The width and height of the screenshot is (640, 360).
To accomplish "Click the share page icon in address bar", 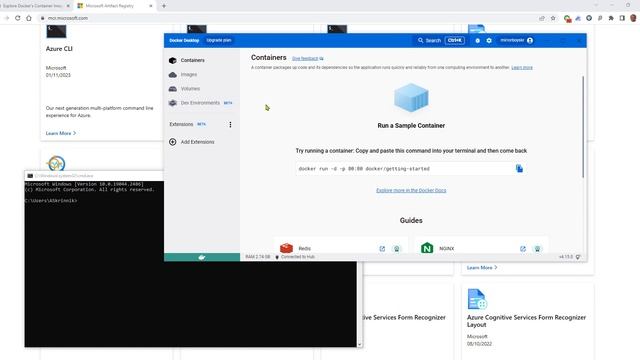I will (x=542, y=18).
